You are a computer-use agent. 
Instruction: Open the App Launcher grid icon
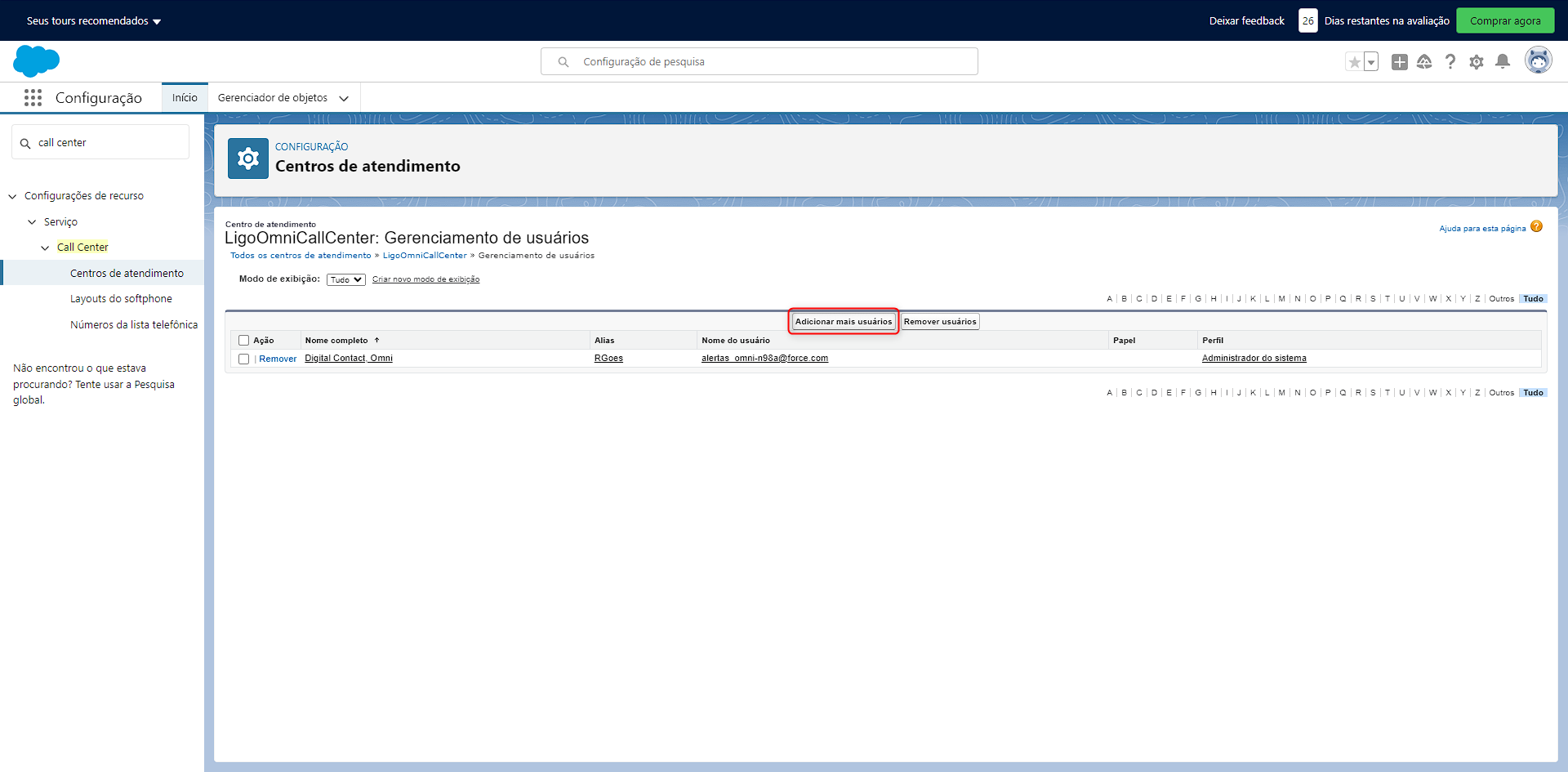pyautogui.click(x=33, y=98)
